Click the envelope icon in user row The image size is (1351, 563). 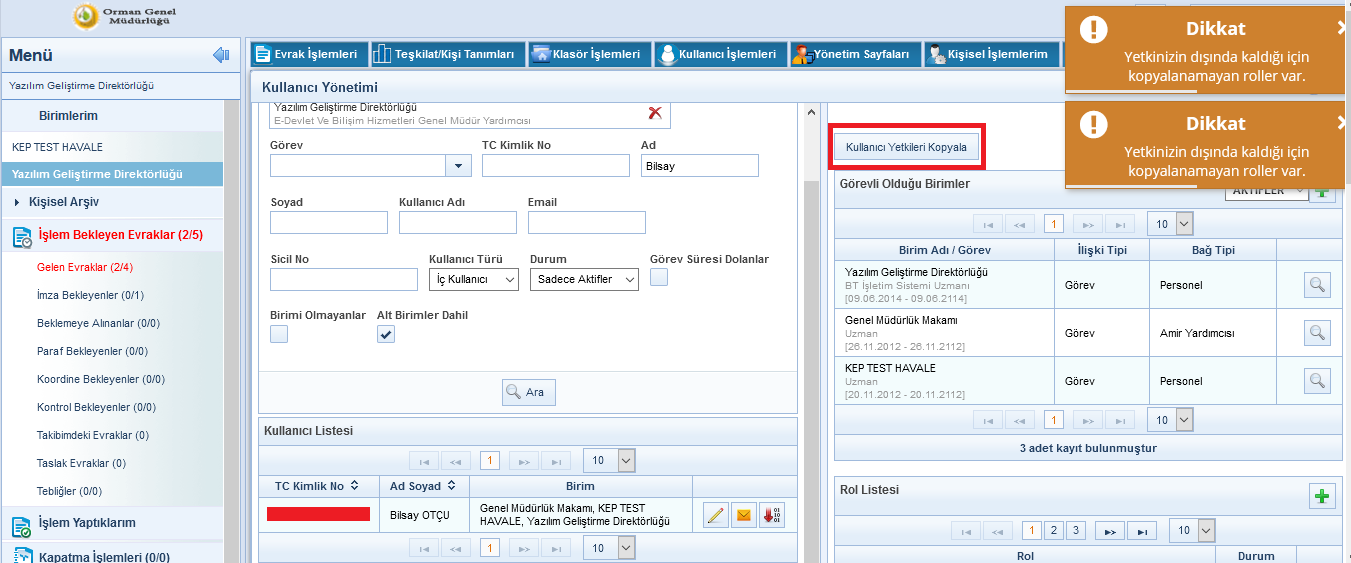pos(744,516)
